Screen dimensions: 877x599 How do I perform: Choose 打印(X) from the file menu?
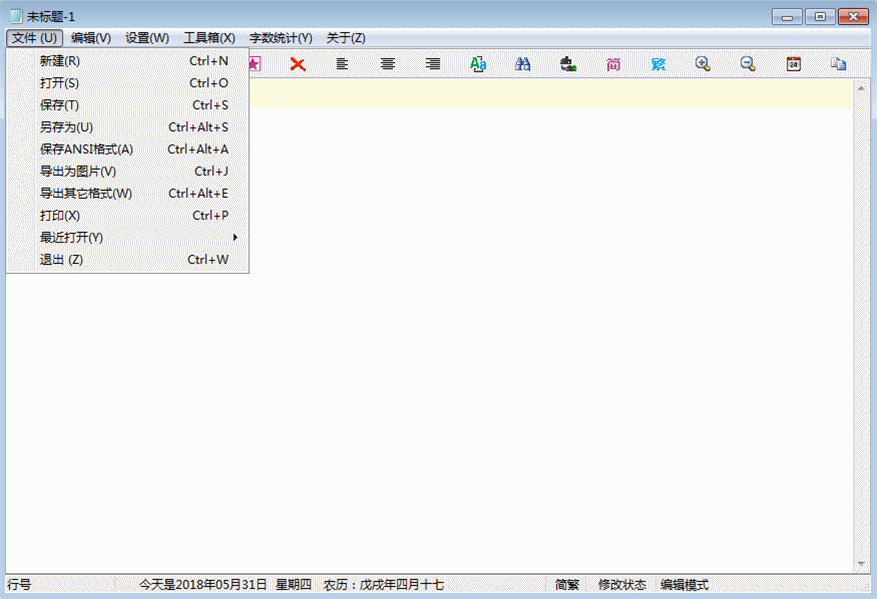128,215
